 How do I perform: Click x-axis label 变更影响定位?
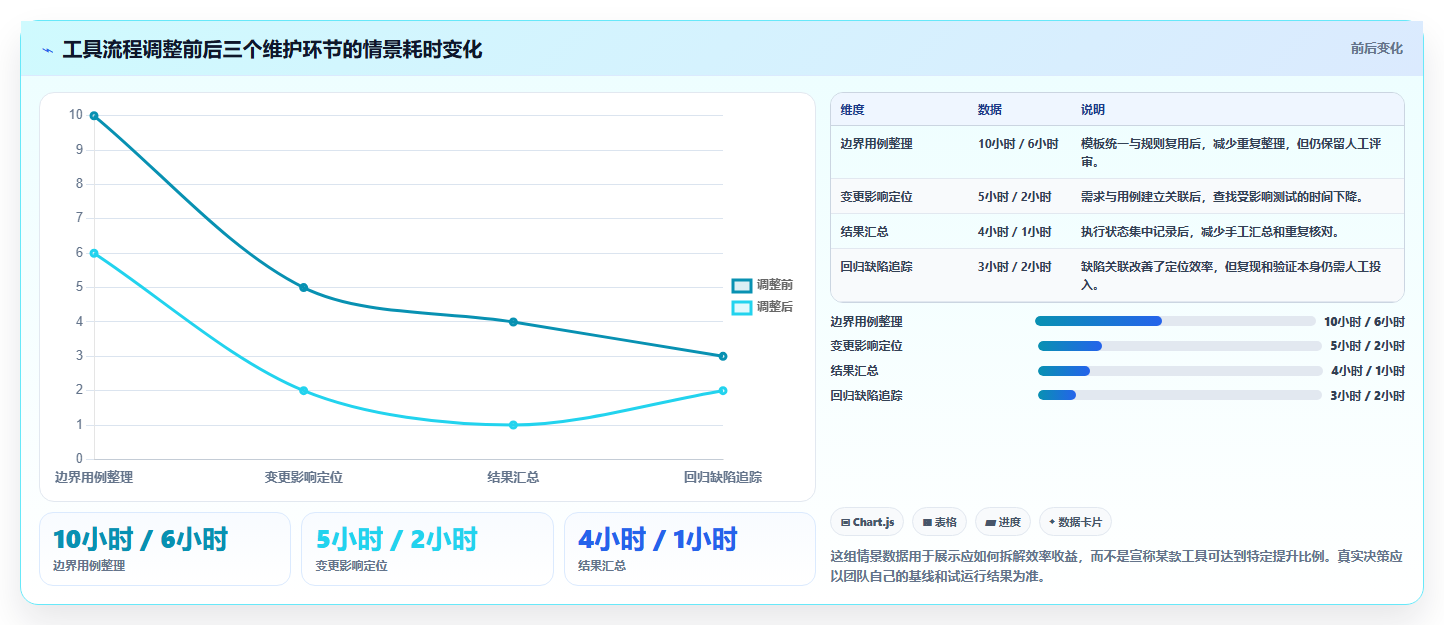(303, 478)
